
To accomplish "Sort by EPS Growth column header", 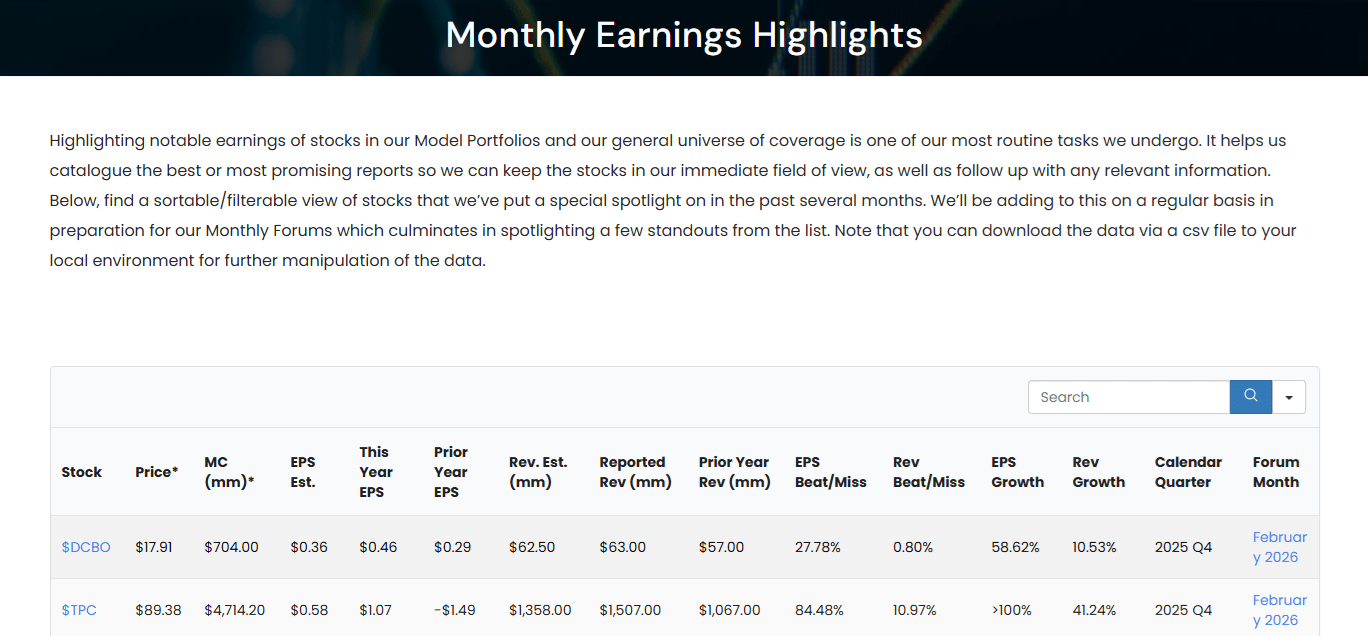I will (1017, 472).
